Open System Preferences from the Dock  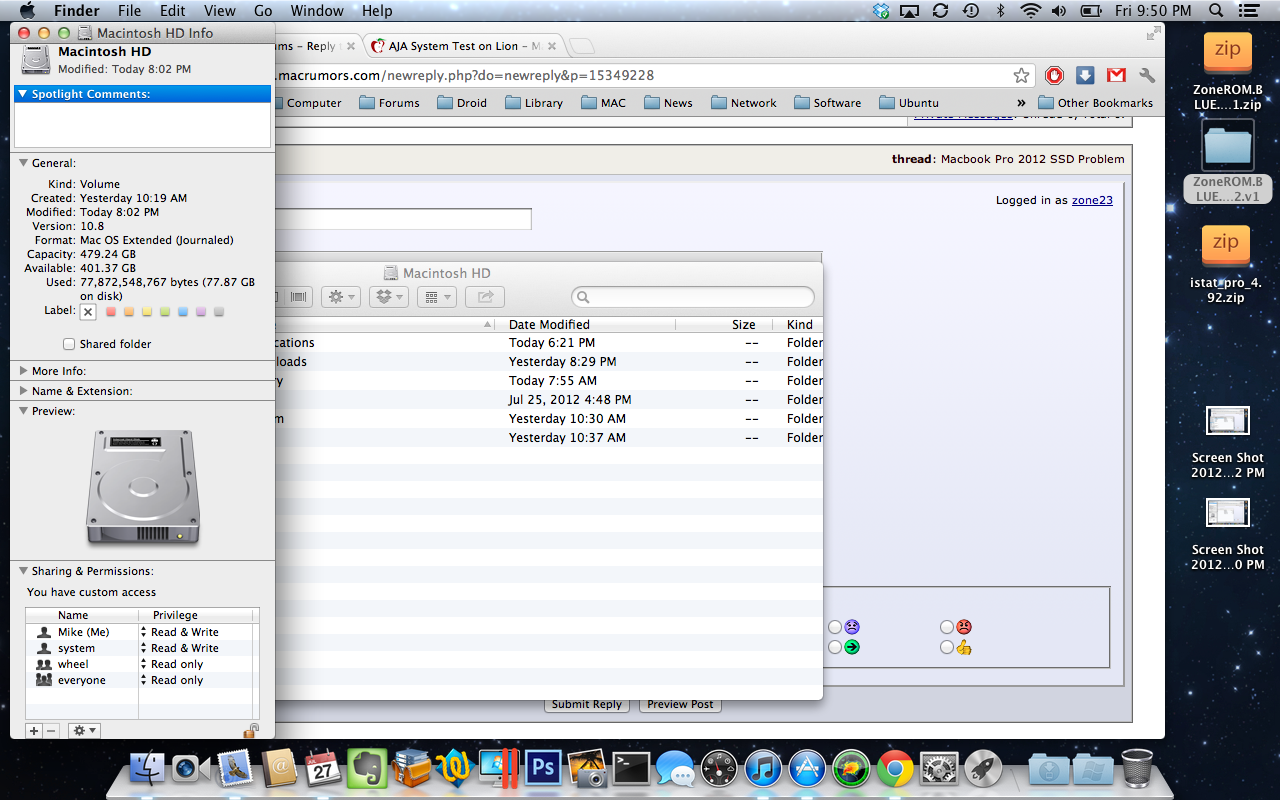(x=939, y=769)
